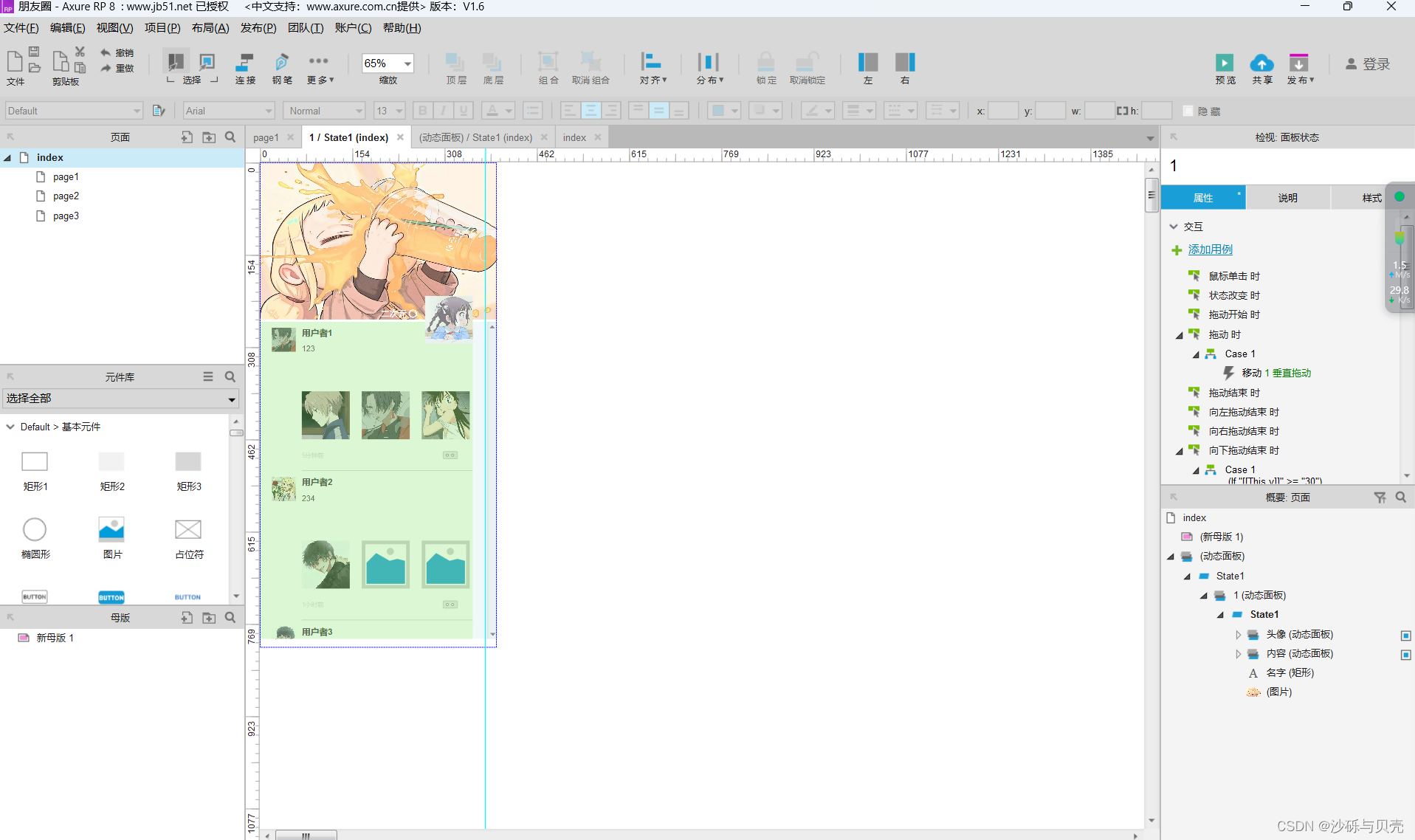Viewport: 1415px width, 840px height.
Task: Toggle the Left (左) panel icon
Action: [x=868, y=62]
